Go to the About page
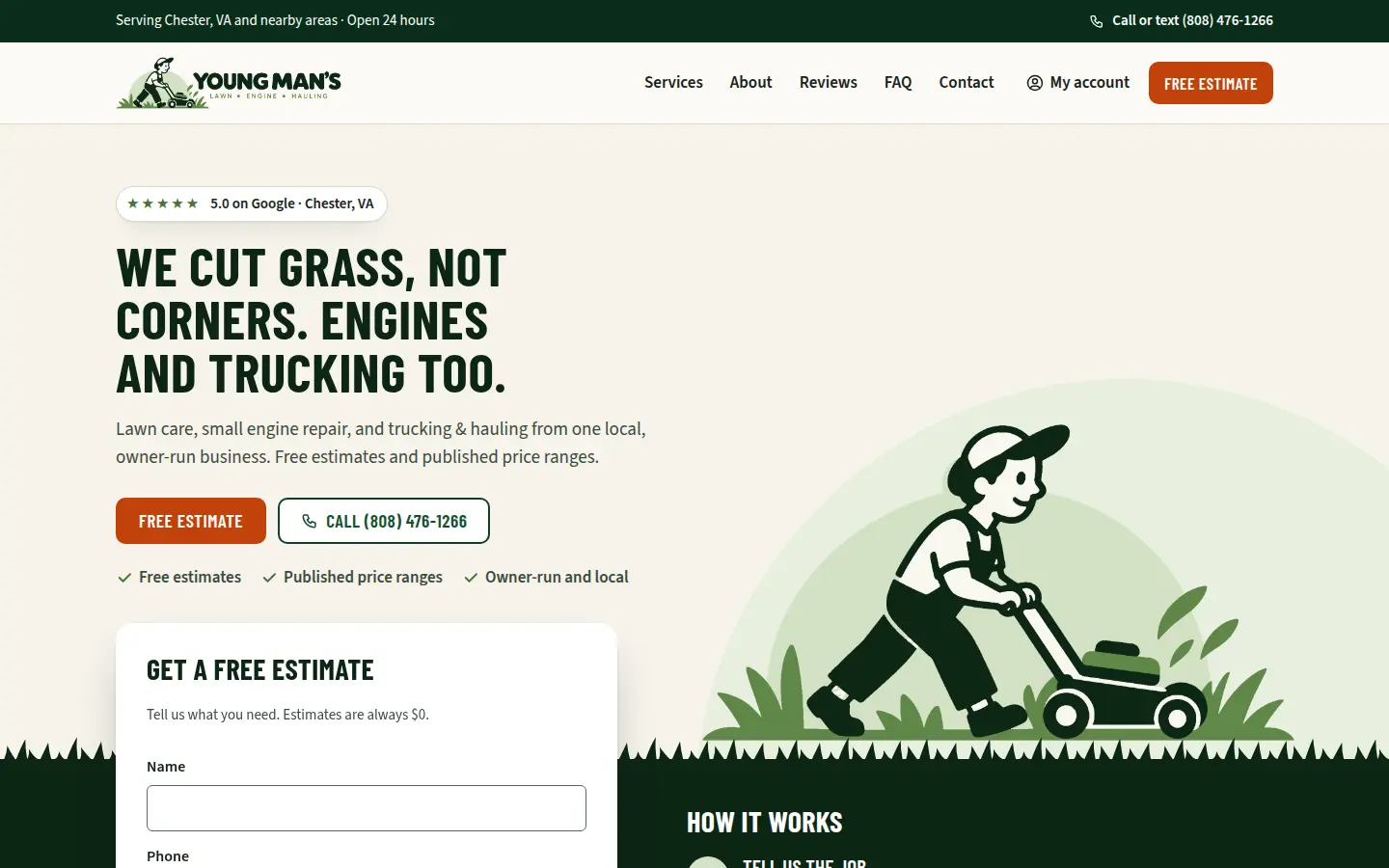1389x868 pixels. point(750,83)
